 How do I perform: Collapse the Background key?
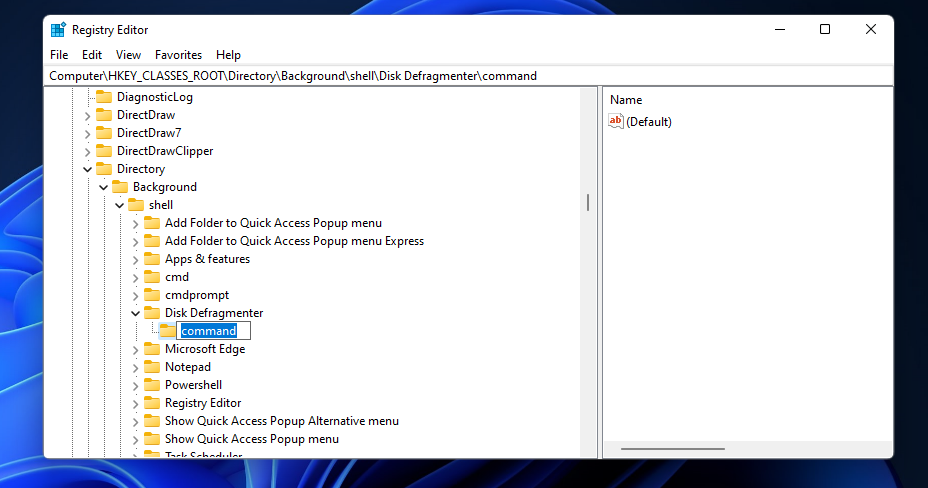(x=104, y=188)
